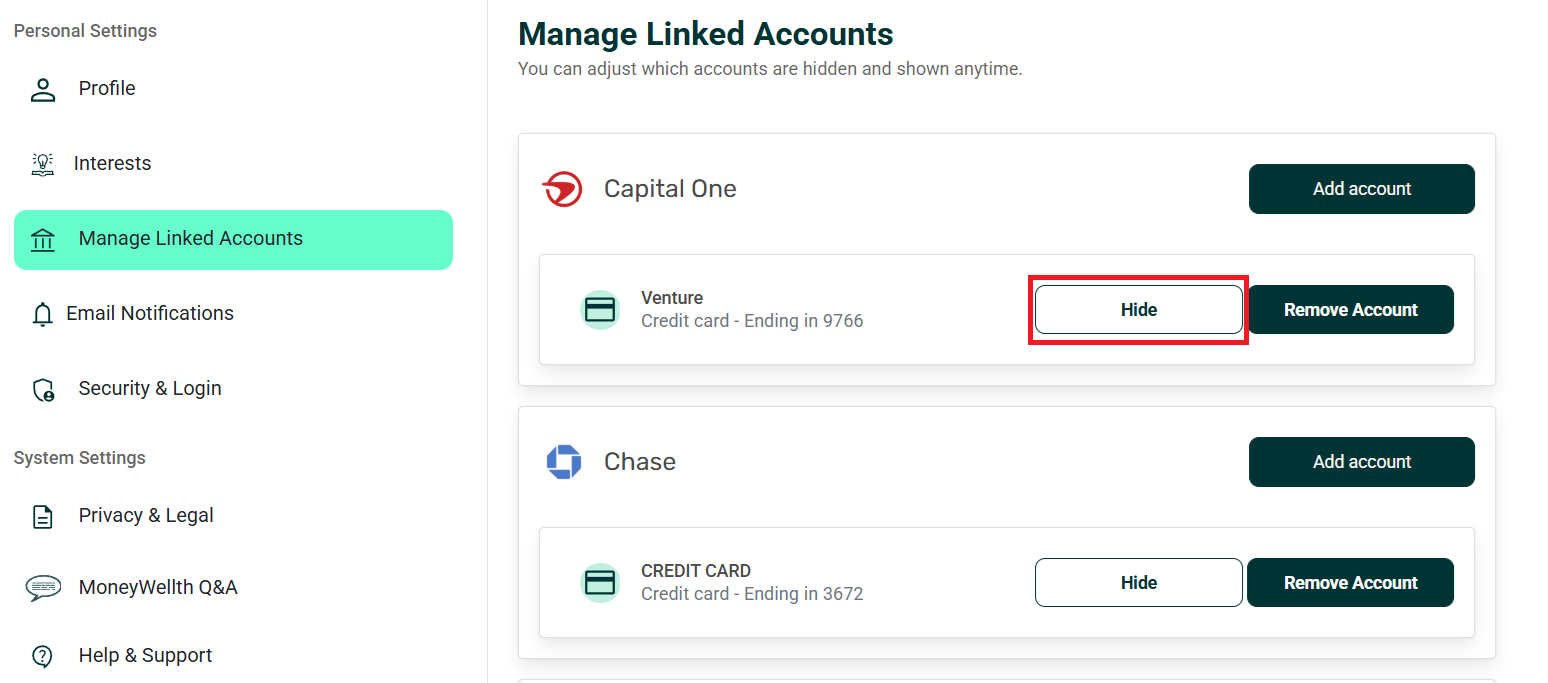1548x683 pixels.
Task: Click the Help & Support question icon
Action: (x=43, y=656)
